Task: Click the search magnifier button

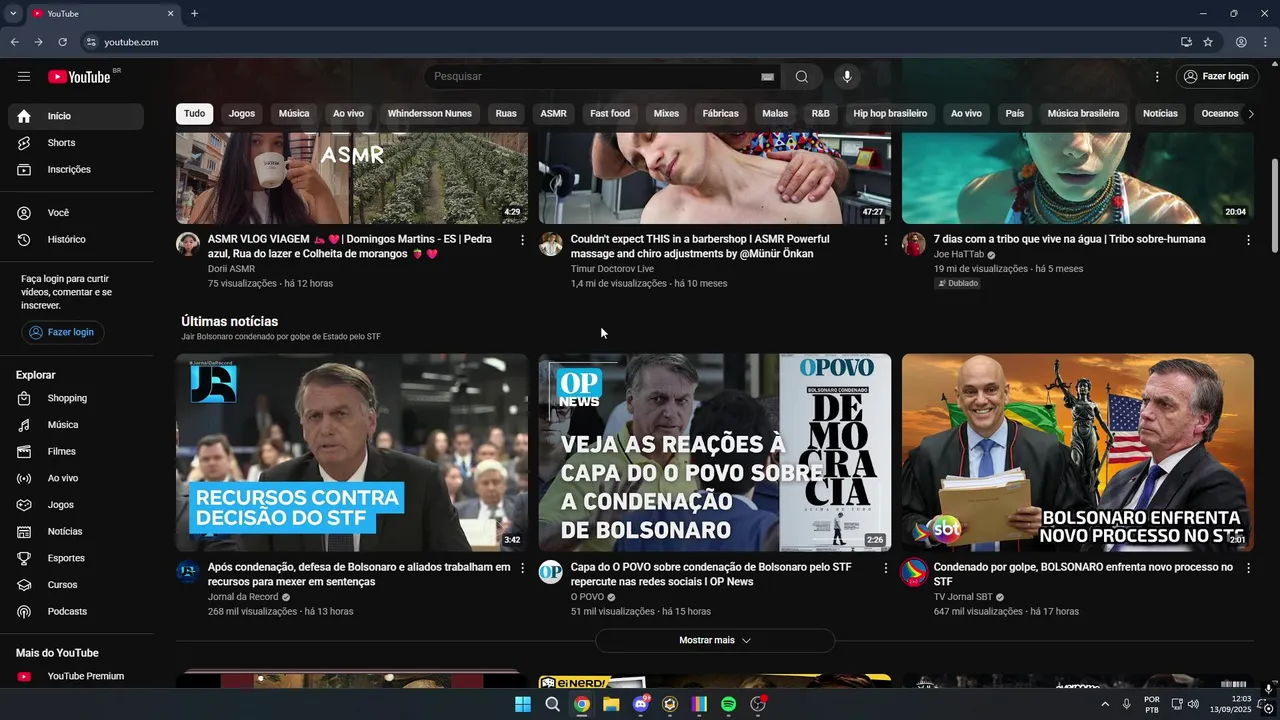Action: point(802,77)
